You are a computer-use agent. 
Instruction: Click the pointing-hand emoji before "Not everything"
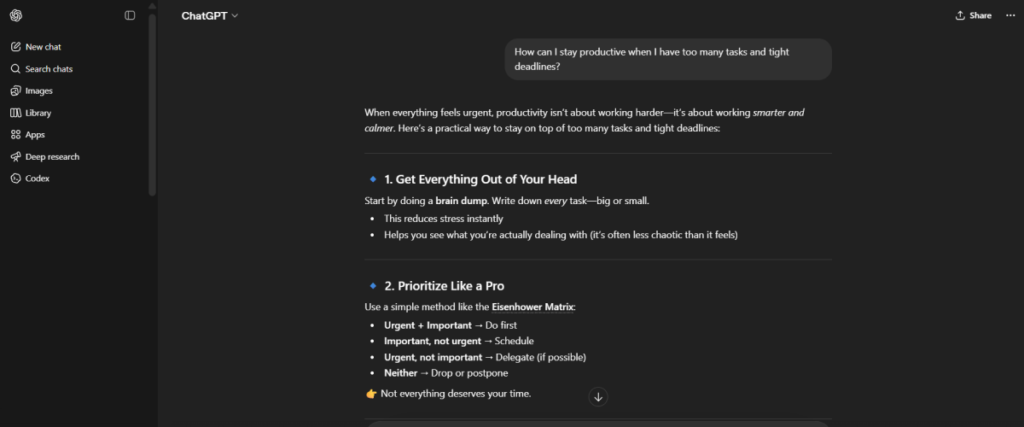click(372, 393)
